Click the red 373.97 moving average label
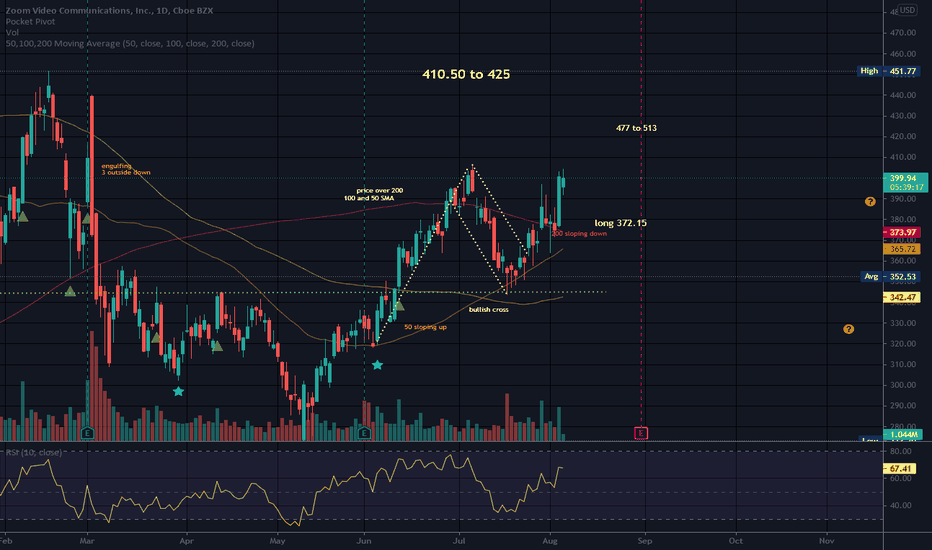The height and width of the screenshot is (550, 932). pos(902,232)
